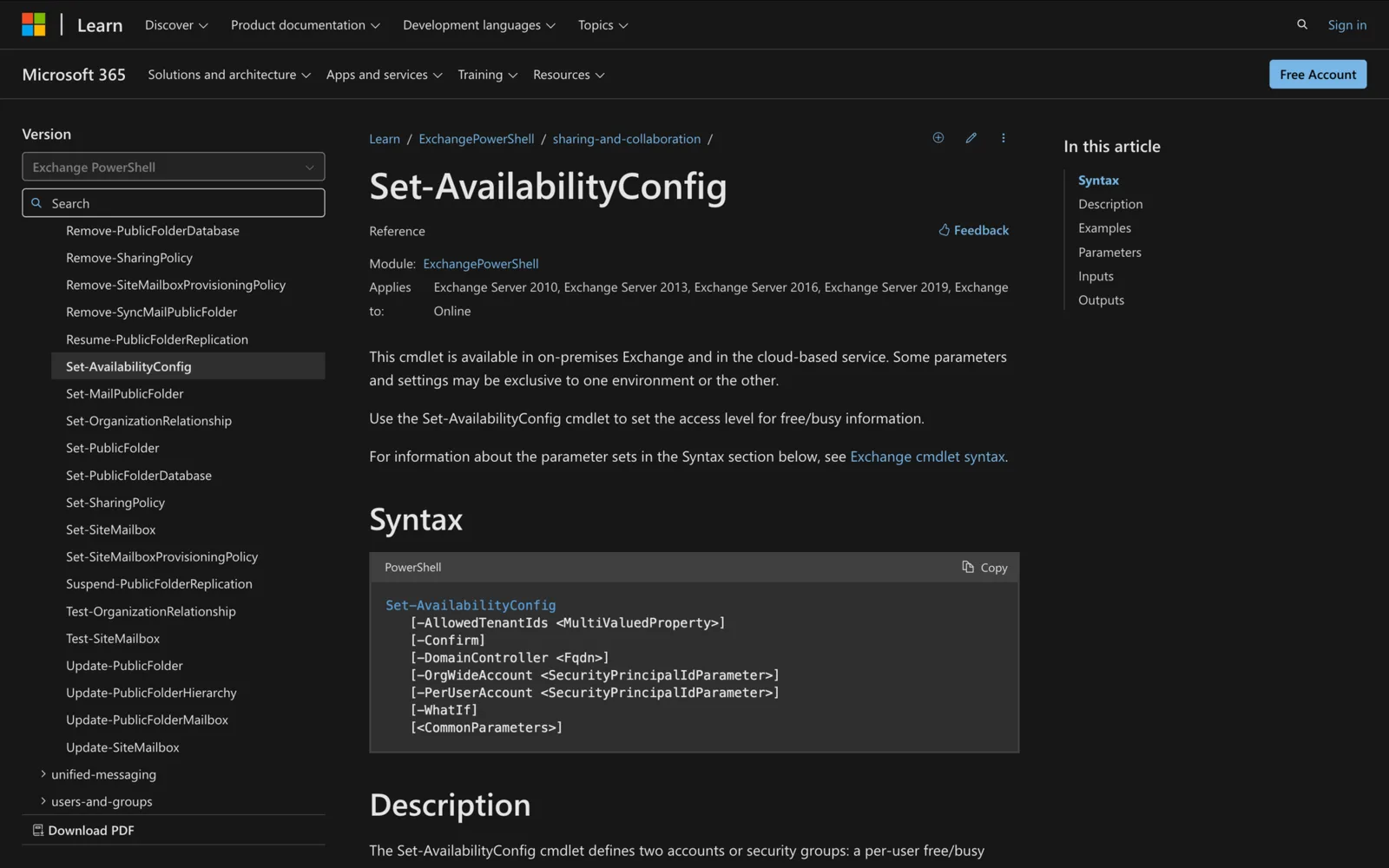Click the Free Account button

pos(1318,75)
